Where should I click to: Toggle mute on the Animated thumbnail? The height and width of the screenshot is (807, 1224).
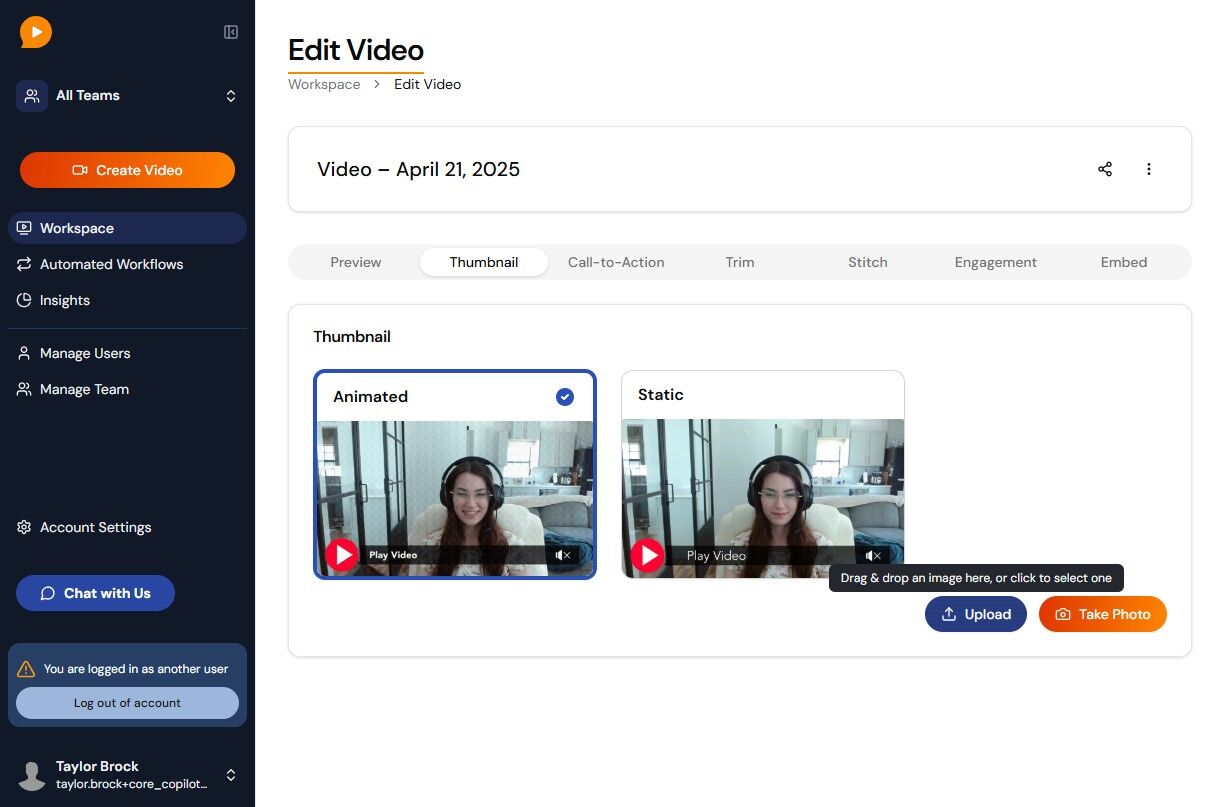(563, 555)
